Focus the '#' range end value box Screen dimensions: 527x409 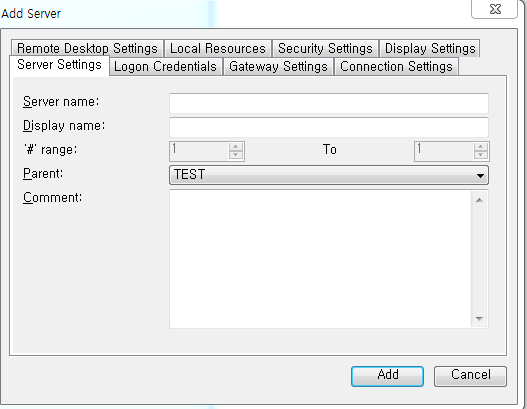coord(444,151)
